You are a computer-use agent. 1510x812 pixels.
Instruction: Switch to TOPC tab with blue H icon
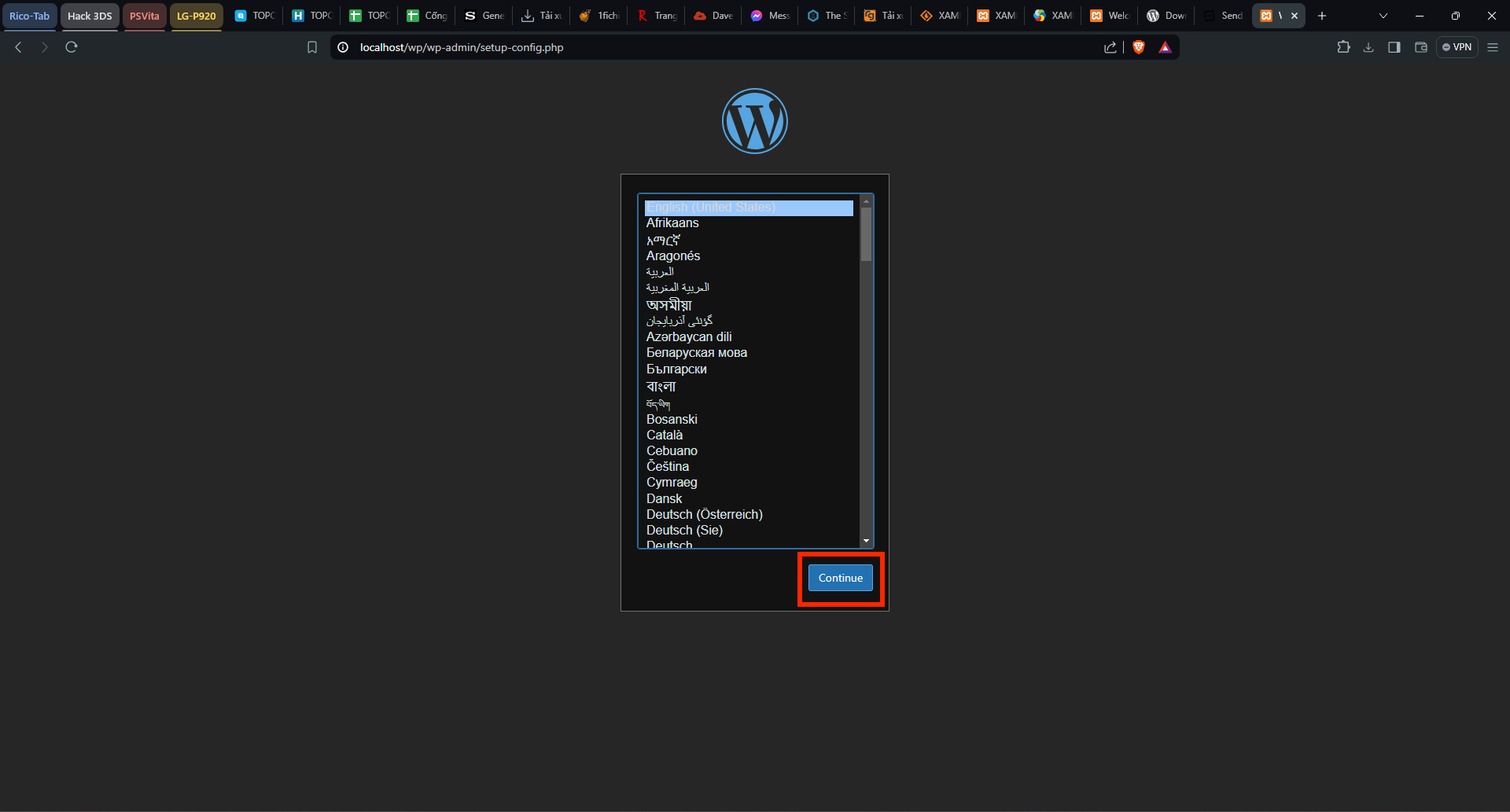[311, 16]
